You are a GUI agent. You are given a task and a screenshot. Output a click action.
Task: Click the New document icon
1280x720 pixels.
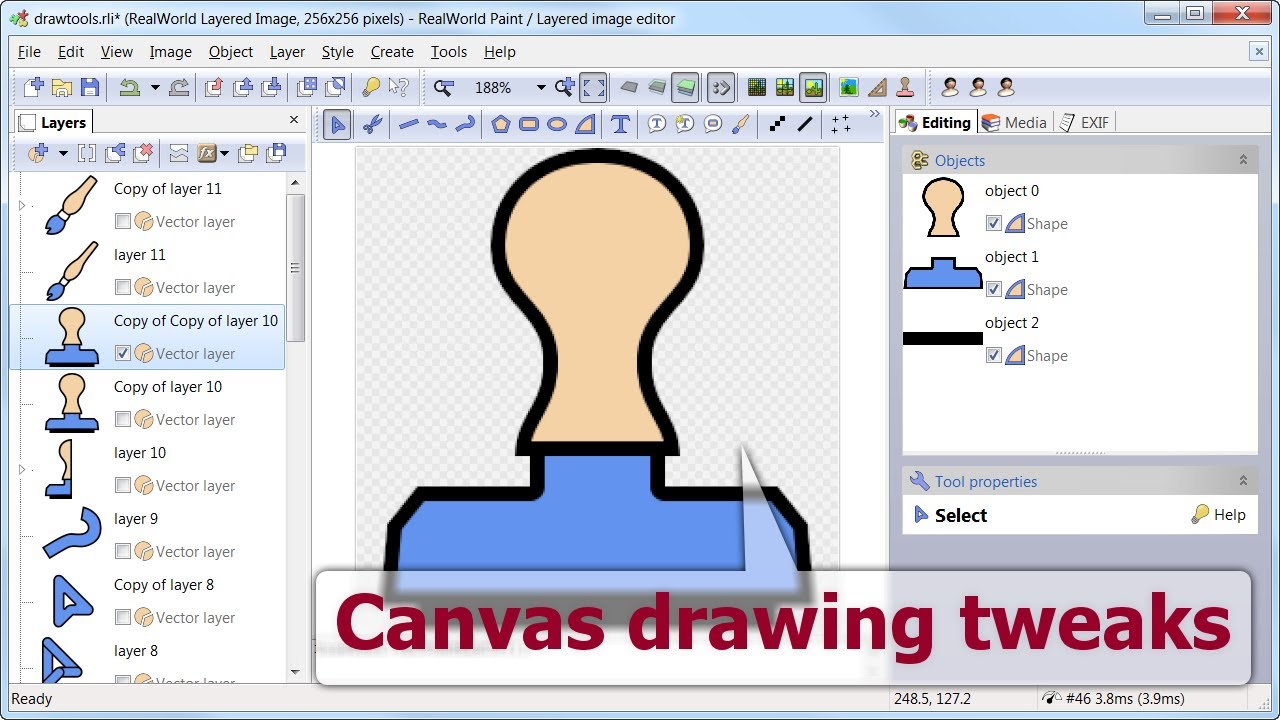[34, 87]
